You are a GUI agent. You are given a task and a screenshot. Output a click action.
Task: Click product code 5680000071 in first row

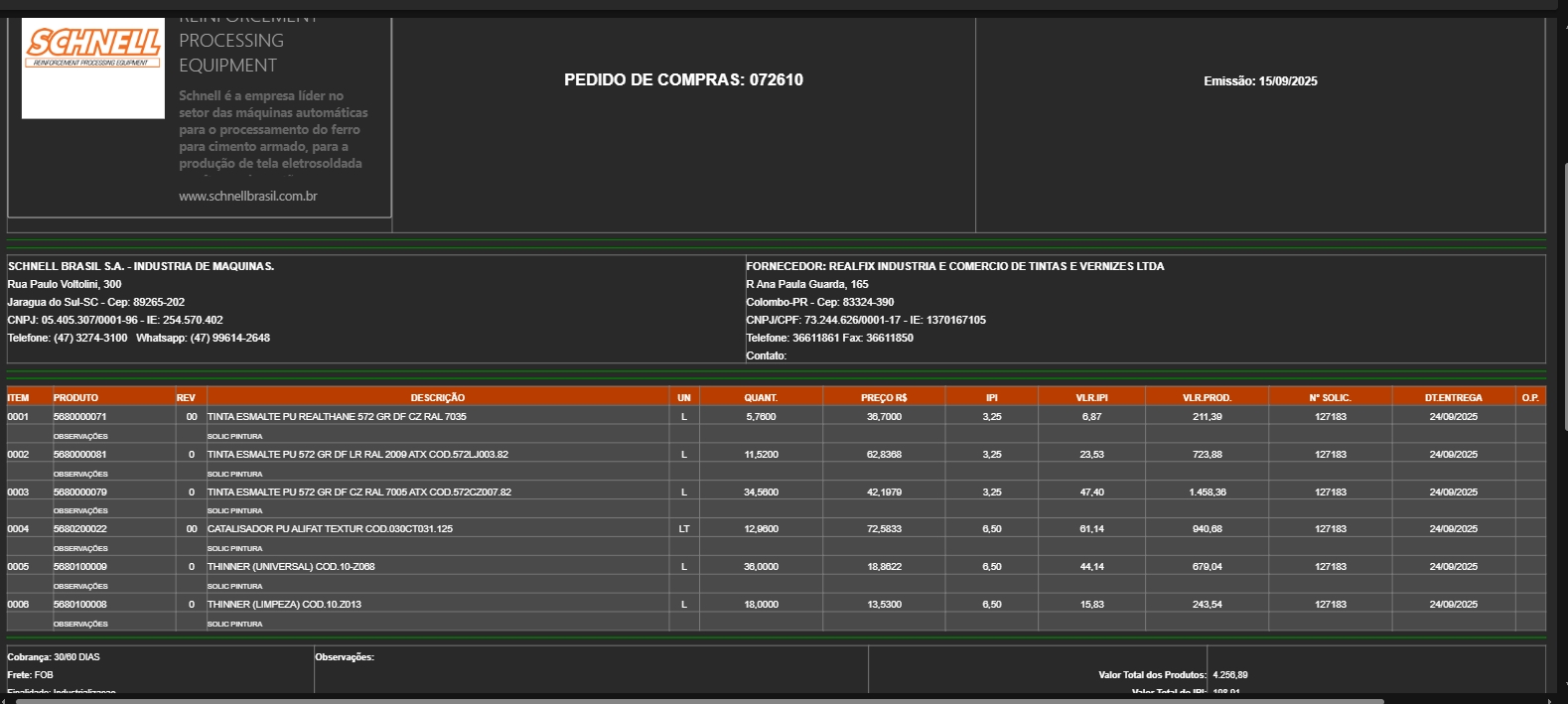[x=79, y=417]
